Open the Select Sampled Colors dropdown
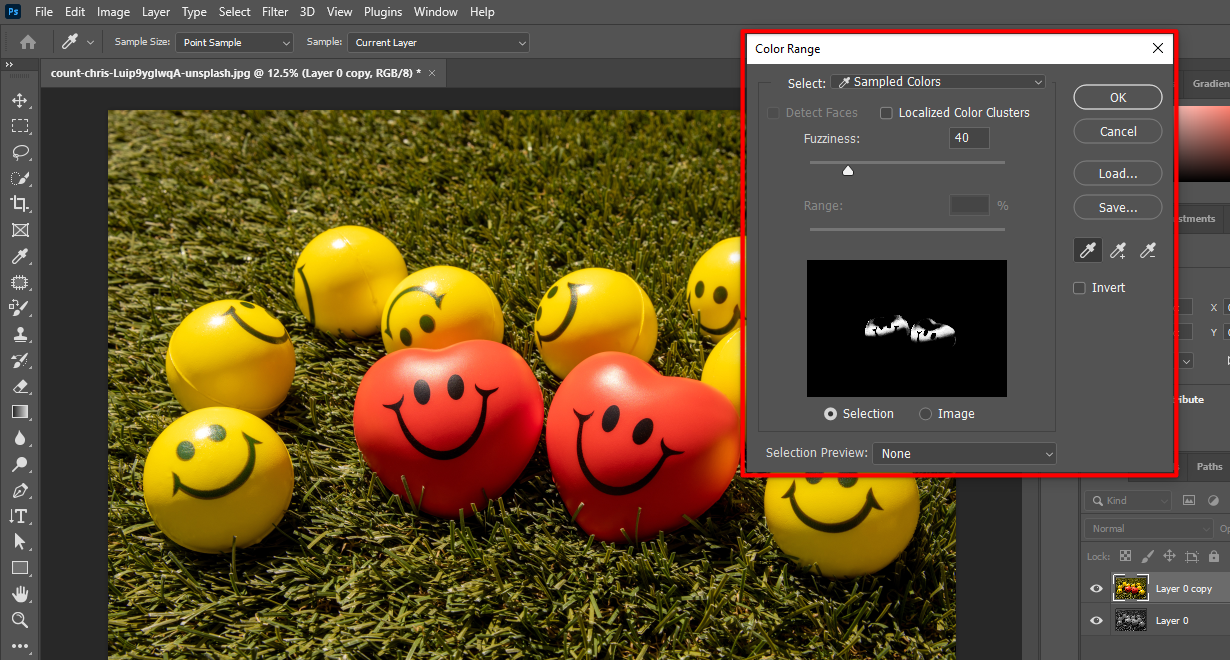Image resolution: width=1230 pixels, height=660 pixels. (x=939, y=82)
